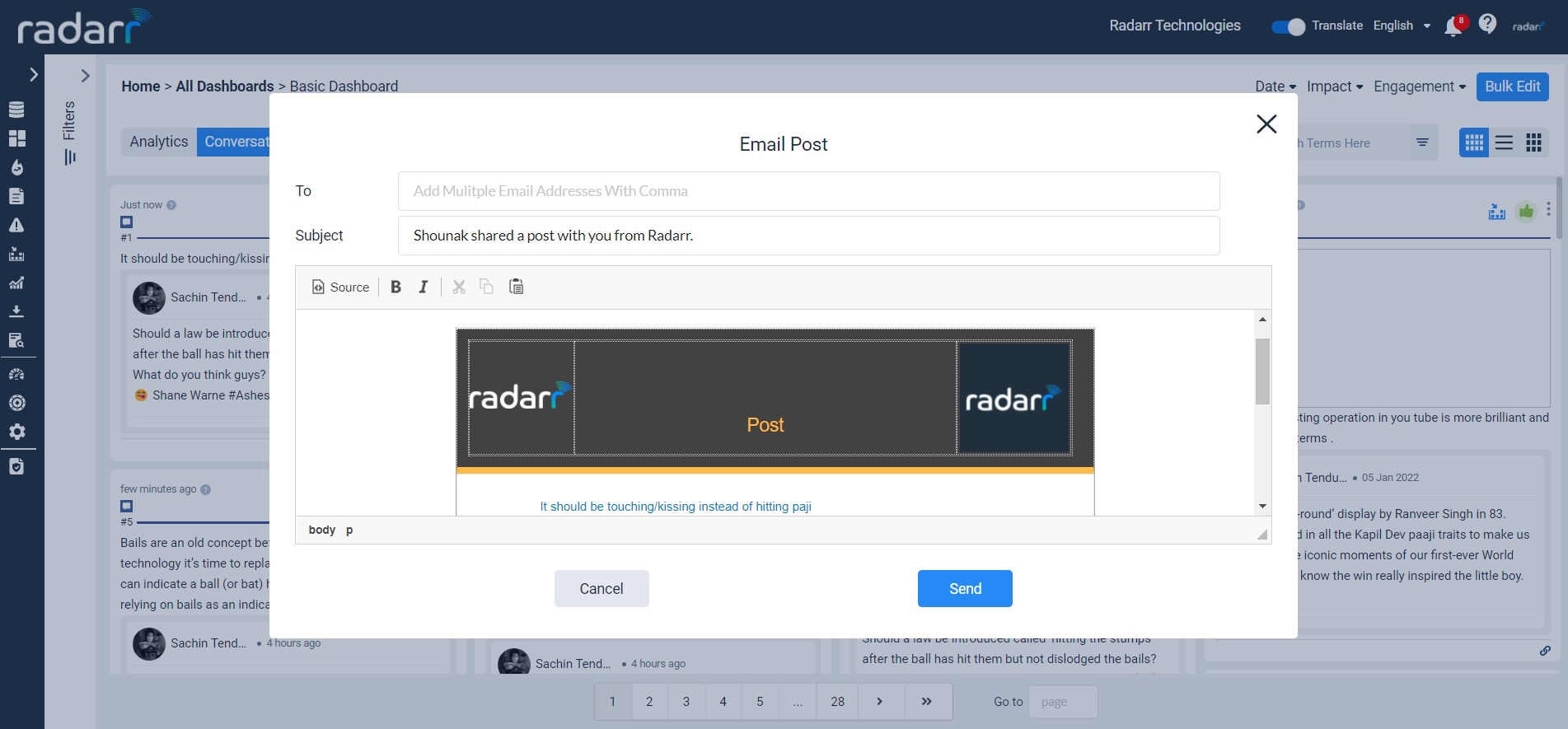1568x729 pixels.
Task: Close the Email Post dialog
Action: point(1266,124)
